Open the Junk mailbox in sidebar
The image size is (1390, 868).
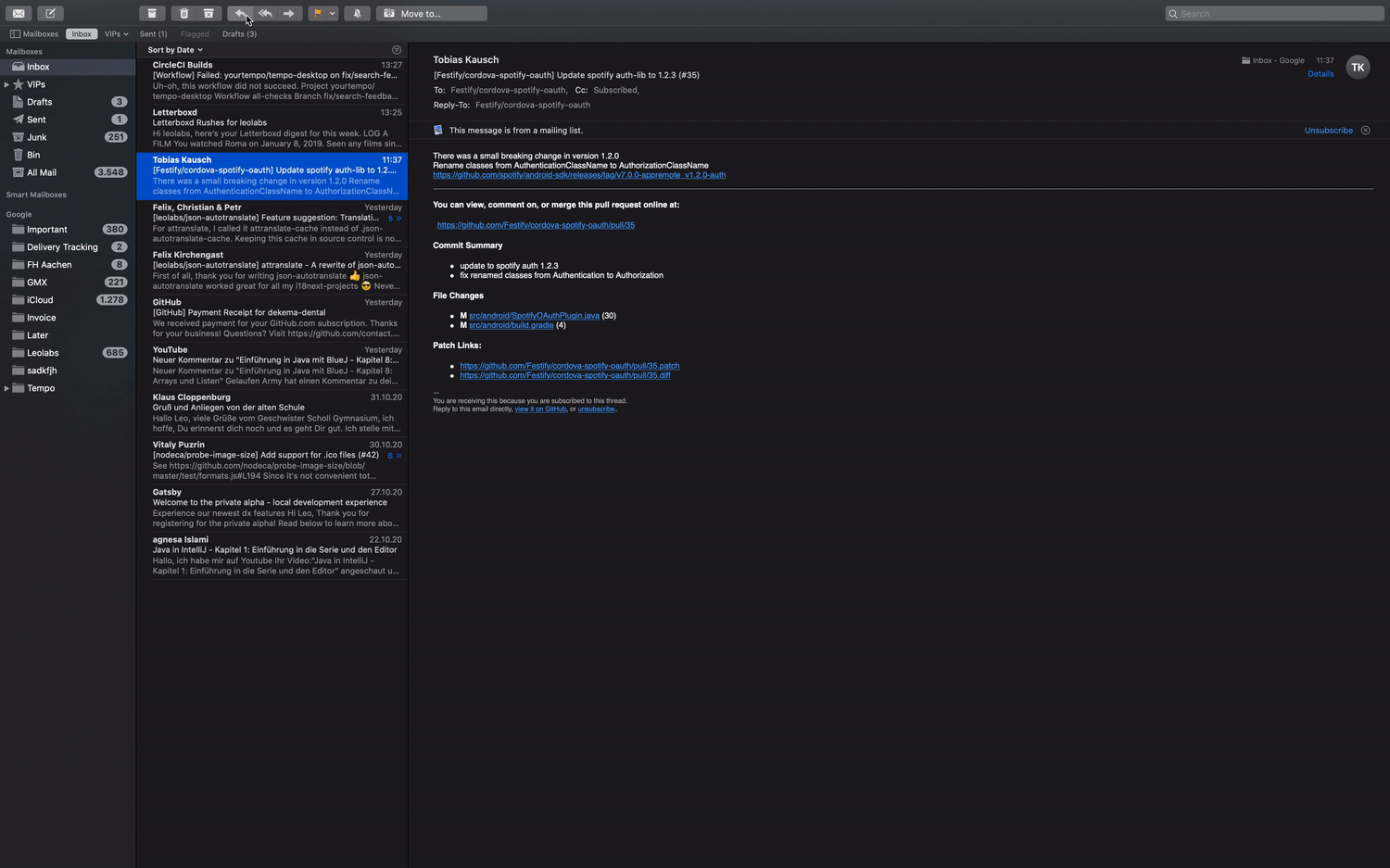point(68,137)
